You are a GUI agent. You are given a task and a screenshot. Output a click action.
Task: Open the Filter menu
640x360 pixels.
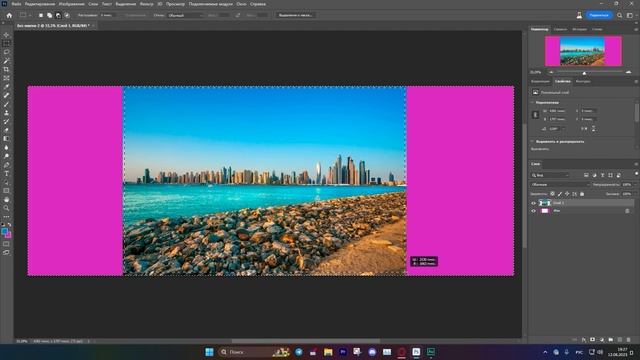click(147, 4)
